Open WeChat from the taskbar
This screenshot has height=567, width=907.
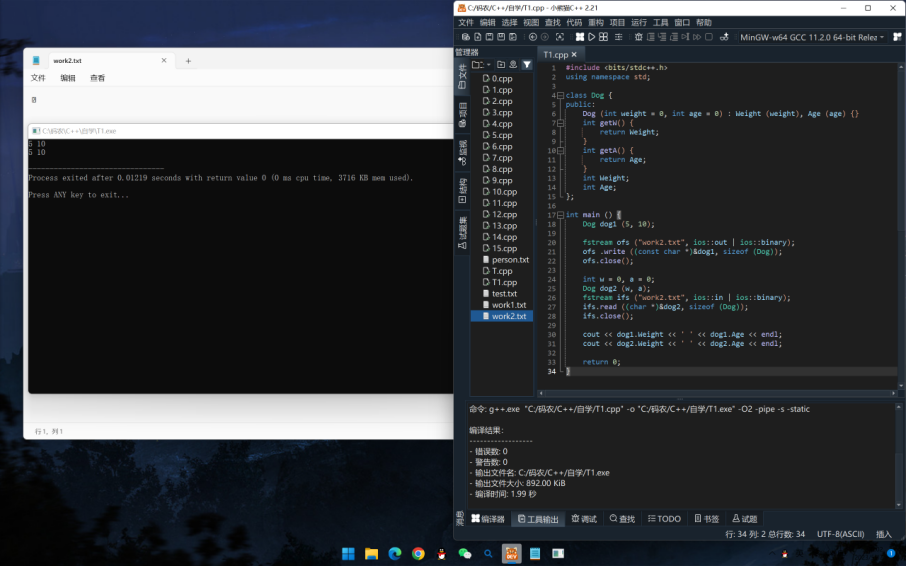pyautogui.click(x=465, y=554)
